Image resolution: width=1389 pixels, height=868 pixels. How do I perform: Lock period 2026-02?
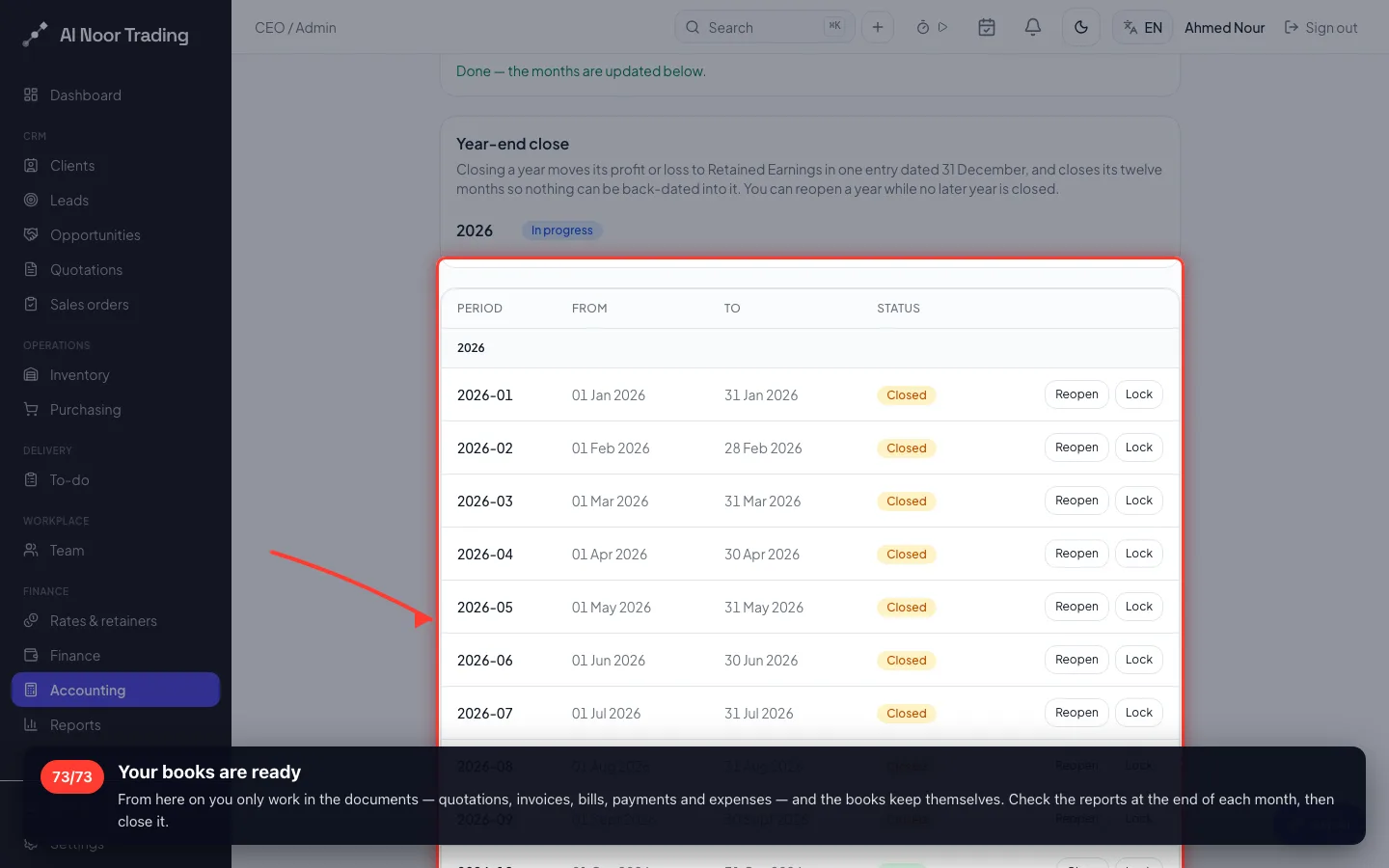click(1139, 448)
